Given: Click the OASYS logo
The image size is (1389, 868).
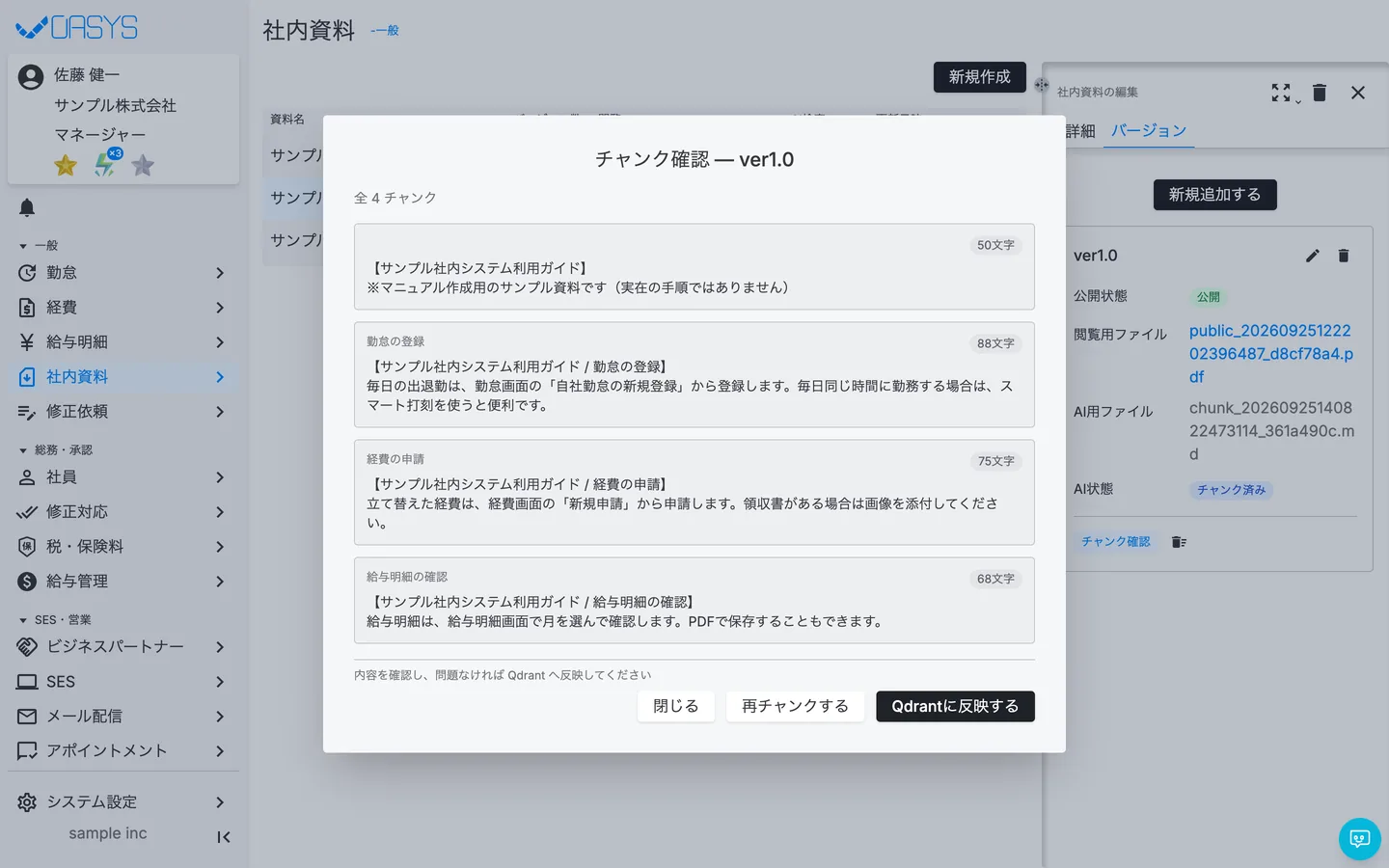Looking at the screenshot, I should (x=77, y=28).
